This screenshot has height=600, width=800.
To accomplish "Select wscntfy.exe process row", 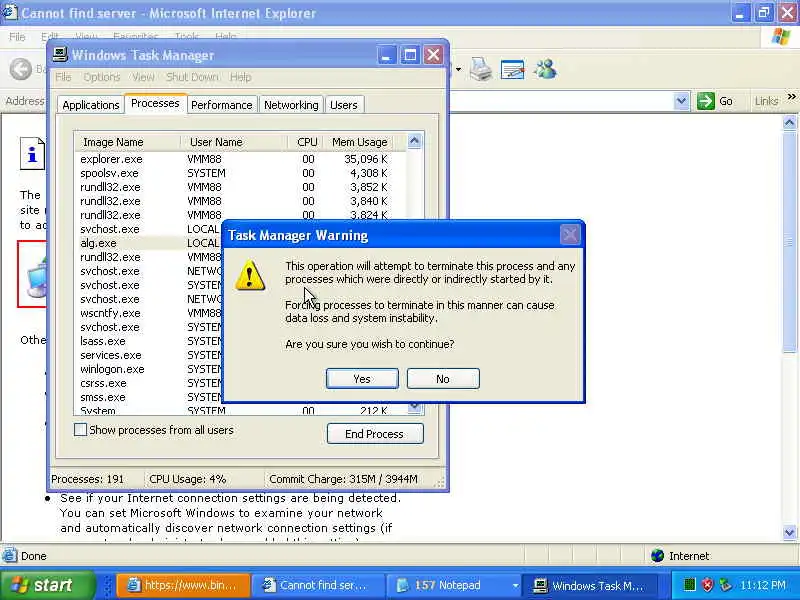I will [149, 313].
